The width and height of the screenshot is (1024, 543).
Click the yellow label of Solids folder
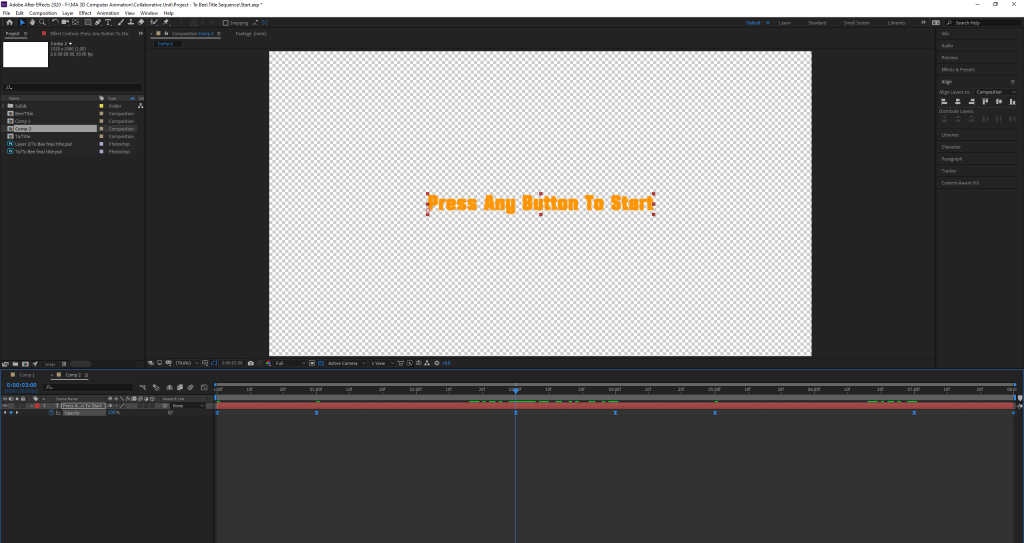coord(101,106)
